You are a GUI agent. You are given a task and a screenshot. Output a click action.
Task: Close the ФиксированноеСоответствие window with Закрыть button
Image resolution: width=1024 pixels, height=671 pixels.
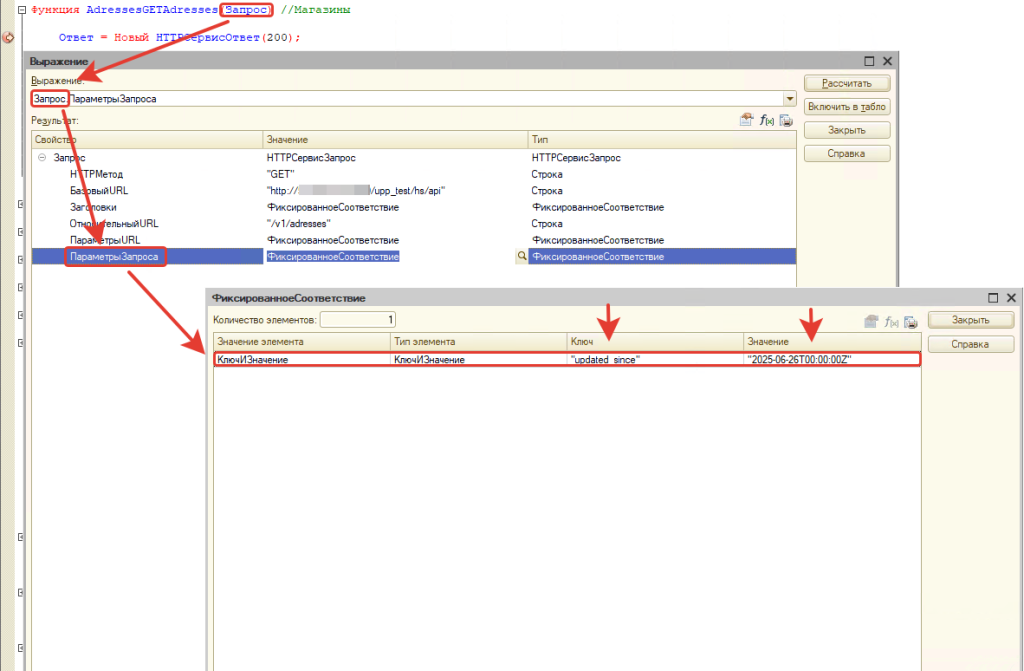[x=970, y=320]
